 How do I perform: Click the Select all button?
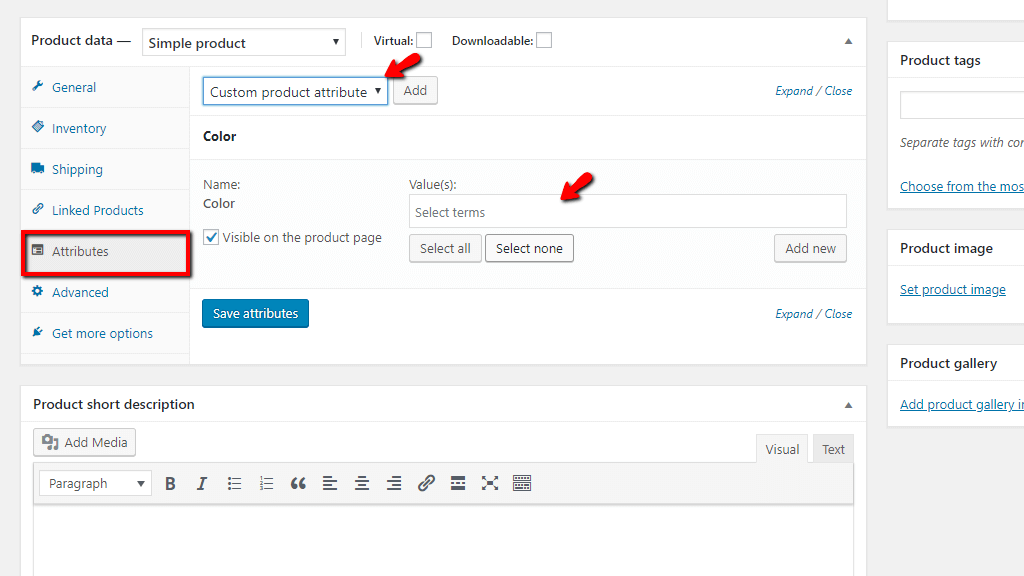tap(445, 248)
